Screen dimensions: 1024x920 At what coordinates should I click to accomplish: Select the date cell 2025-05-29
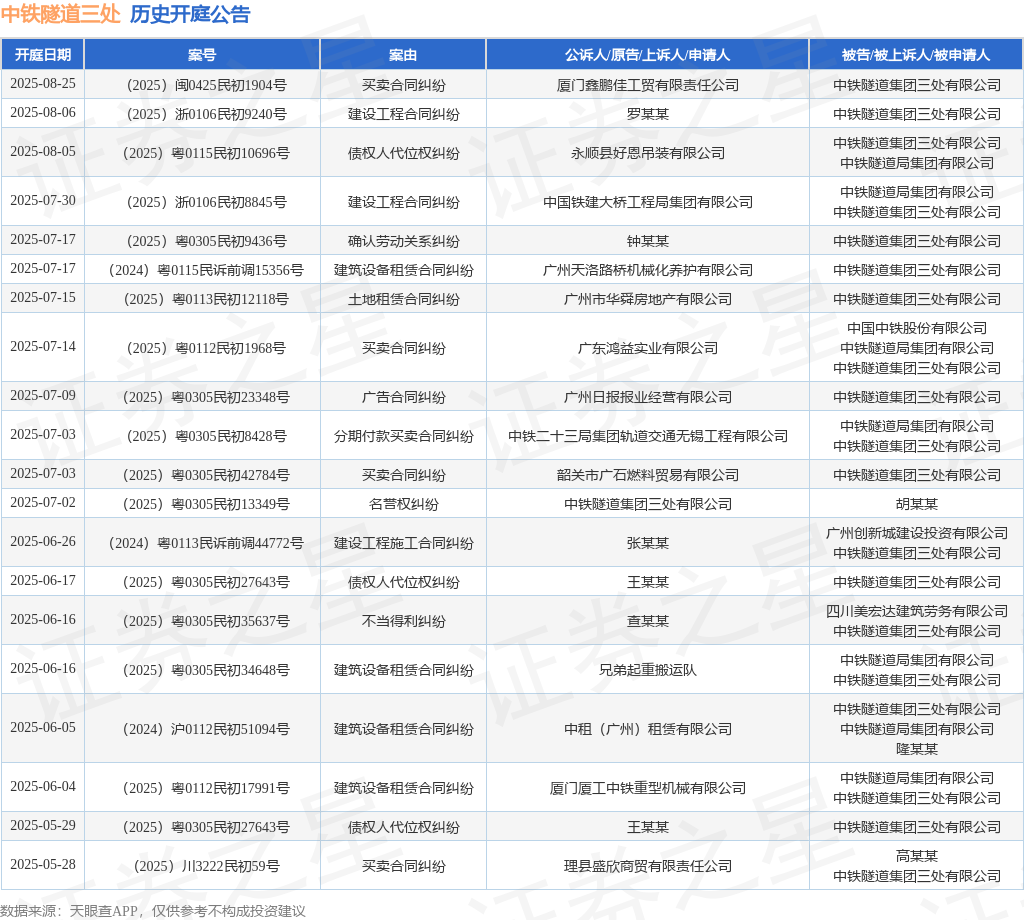pyautogui.click(x=43, y=826)
